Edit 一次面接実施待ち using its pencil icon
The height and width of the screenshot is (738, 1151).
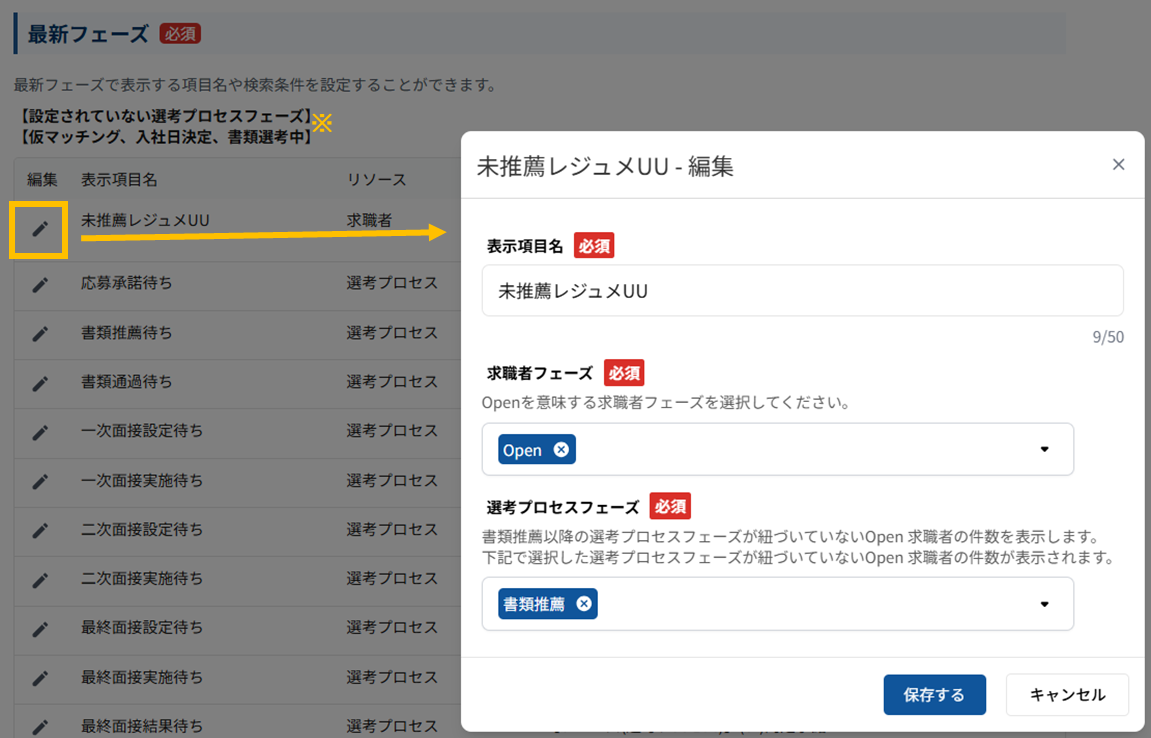(39, 481)
